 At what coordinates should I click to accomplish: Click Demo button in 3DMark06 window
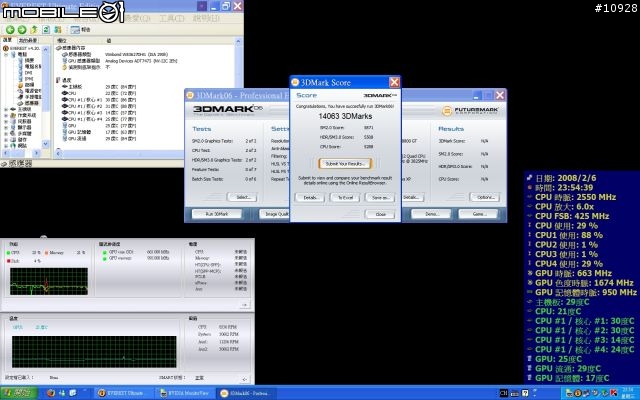(431, 214)
